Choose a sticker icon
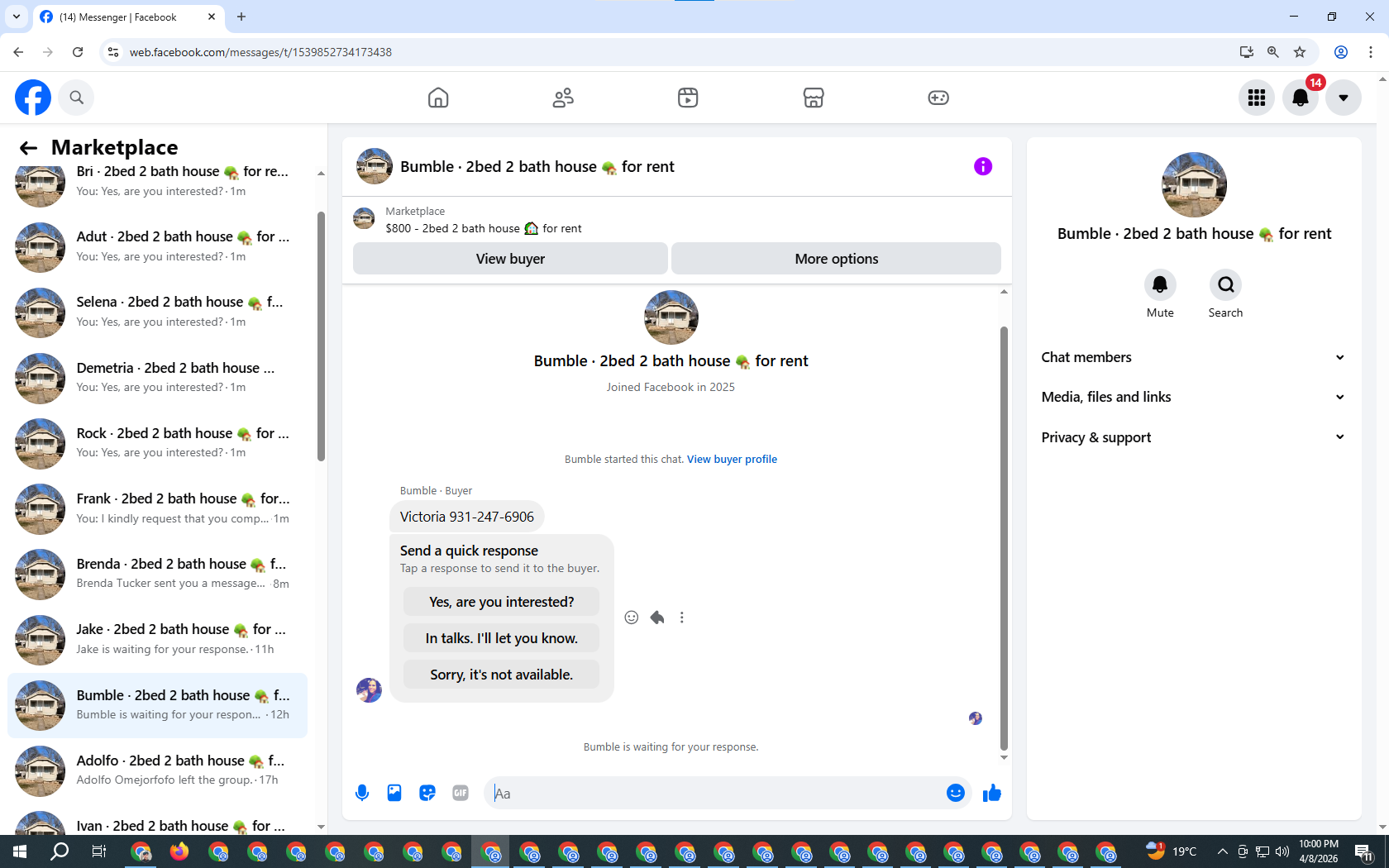 427,793
